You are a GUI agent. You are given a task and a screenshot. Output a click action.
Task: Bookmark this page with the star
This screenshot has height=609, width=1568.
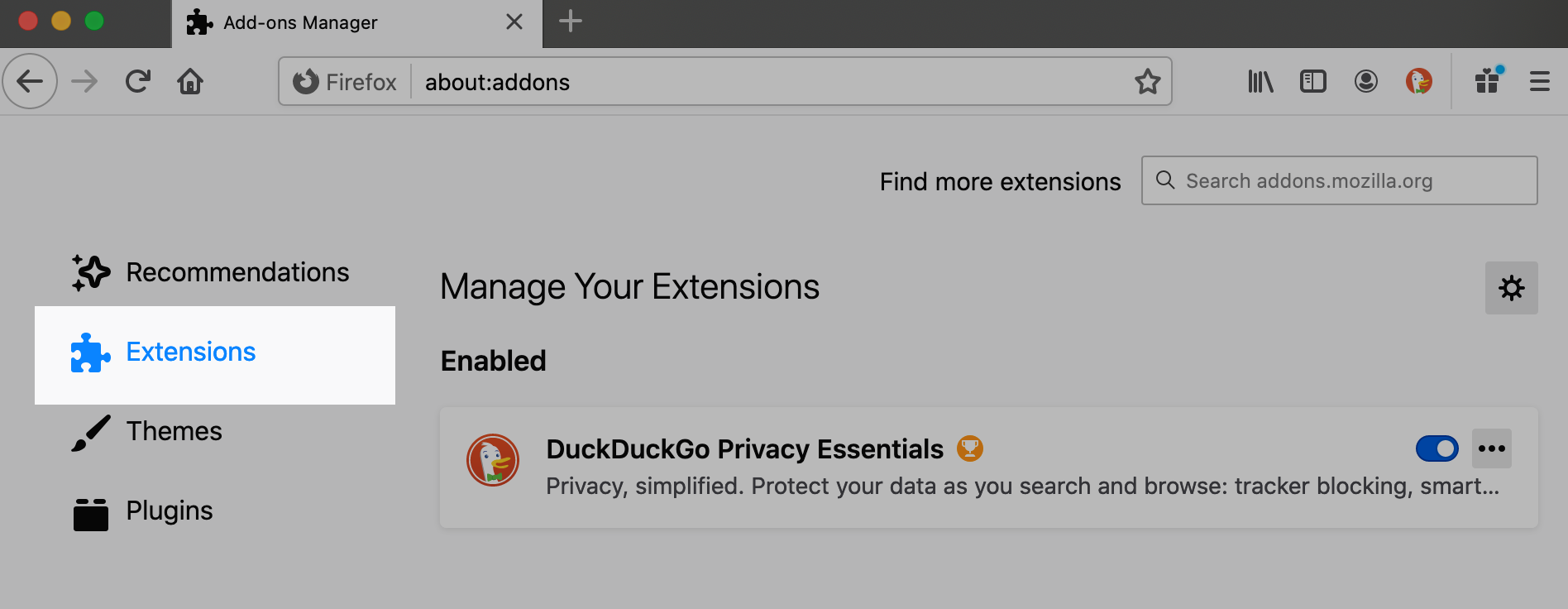coord(1147,81)
